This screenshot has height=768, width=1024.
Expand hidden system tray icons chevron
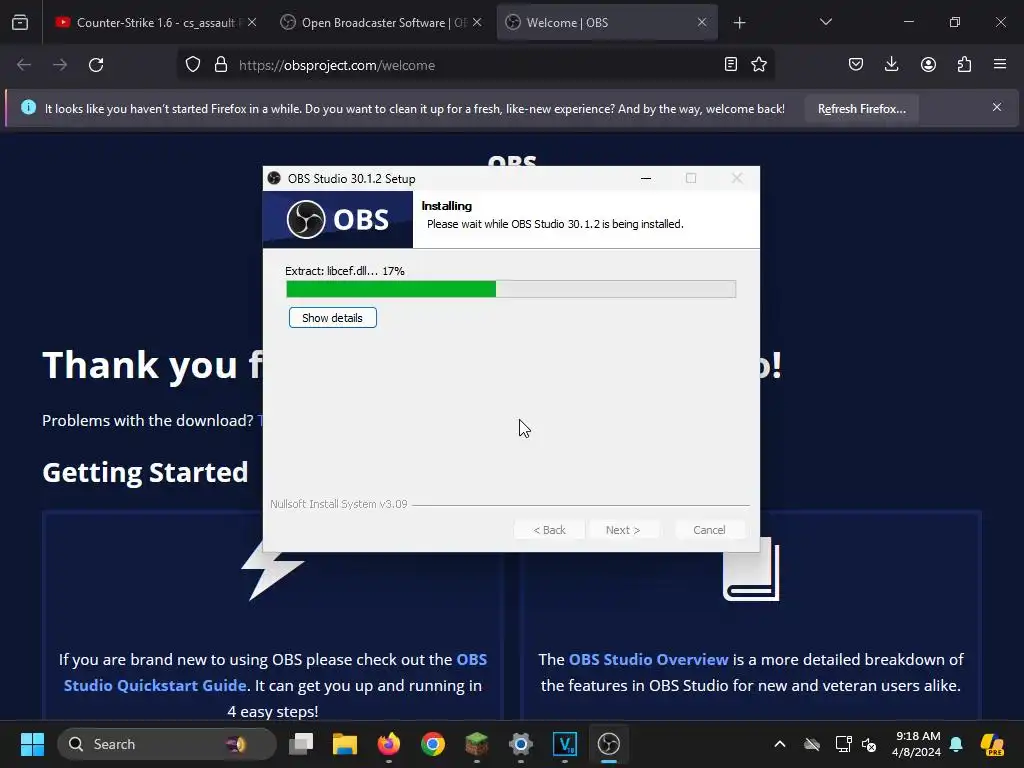pyautogui.click(x=780, y=744)
